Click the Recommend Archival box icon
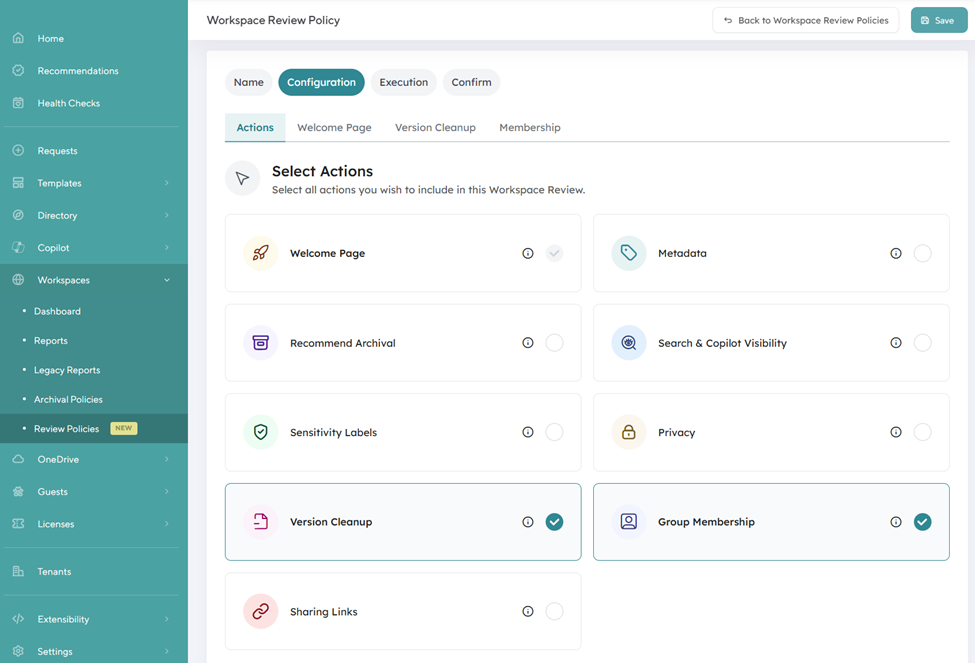The height and width of the screenshot is (663, 975). coord(261,343)
